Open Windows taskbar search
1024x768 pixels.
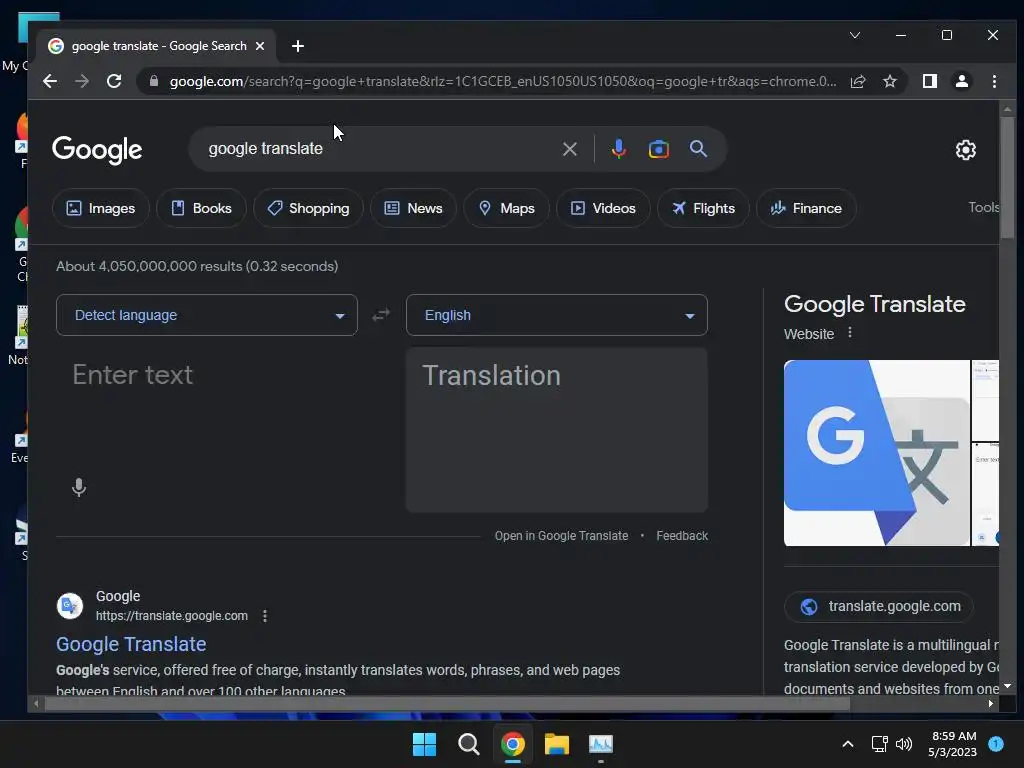point(468,744)
